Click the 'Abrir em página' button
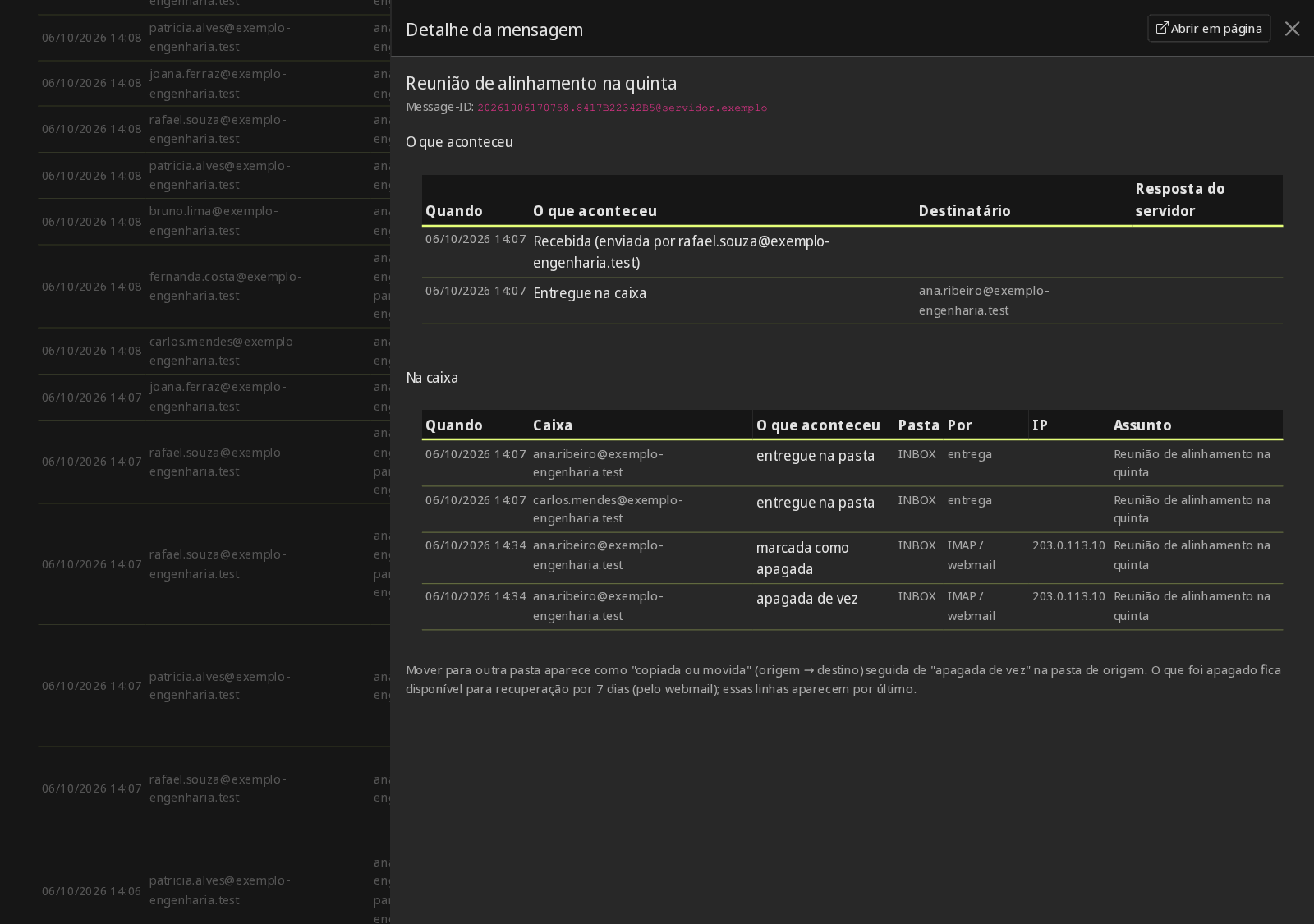The height and width of the screenshot is (924, 1314). (x=1209, y=29)
